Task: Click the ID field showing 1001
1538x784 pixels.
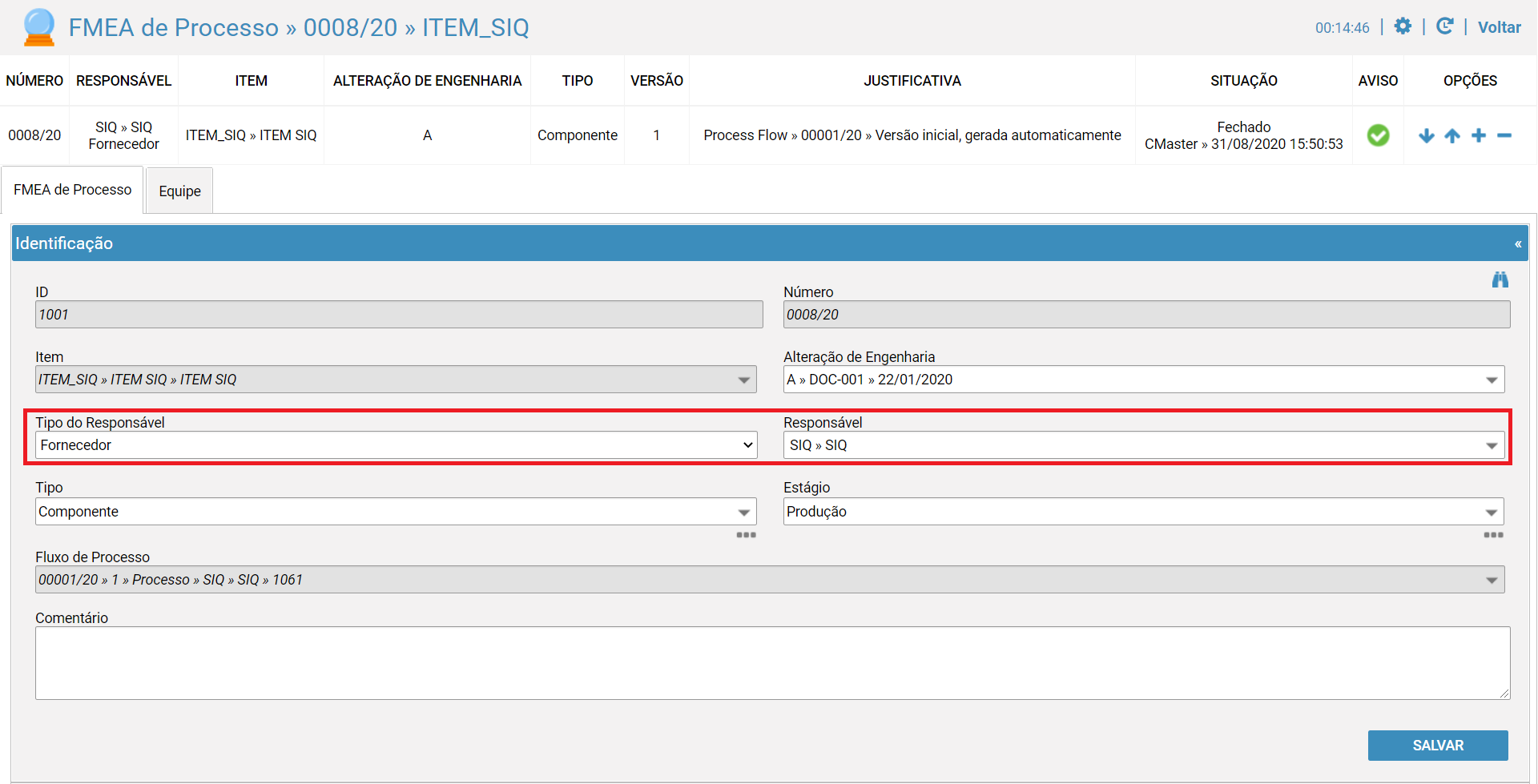Action: [x=399, y=315]
